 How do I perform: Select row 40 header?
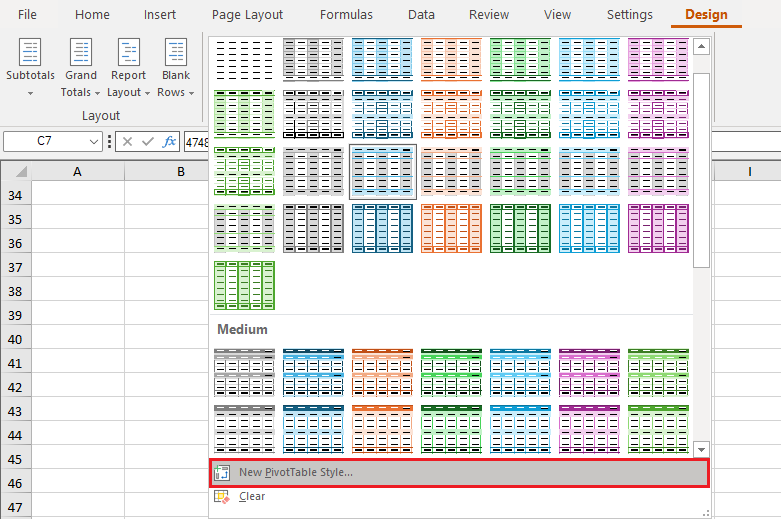coord(15,339)
